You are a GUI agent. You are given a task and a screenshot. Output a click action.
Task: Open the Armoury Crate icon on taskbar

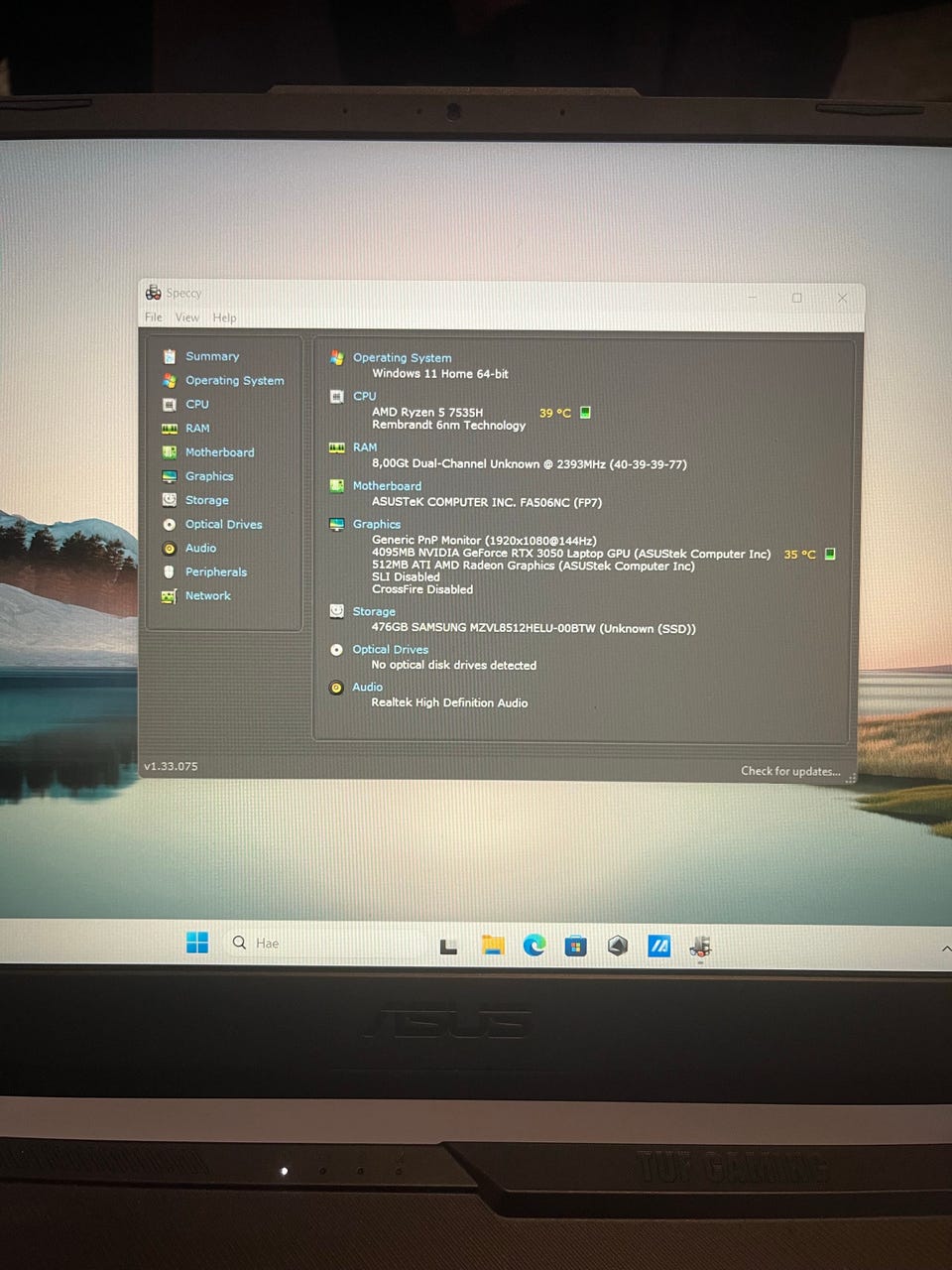[617, 946]
